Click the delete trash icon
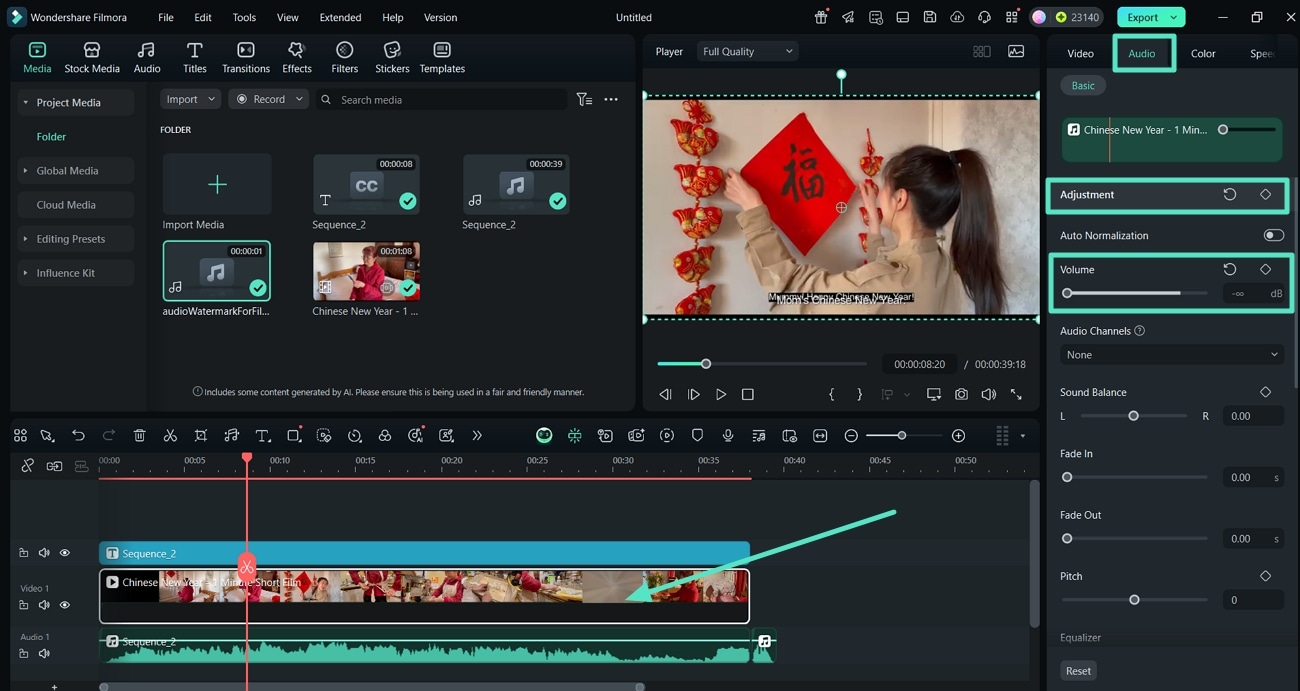Image resolution: width=1300 pixels, height=691 pixels. [x=139, y=436]
